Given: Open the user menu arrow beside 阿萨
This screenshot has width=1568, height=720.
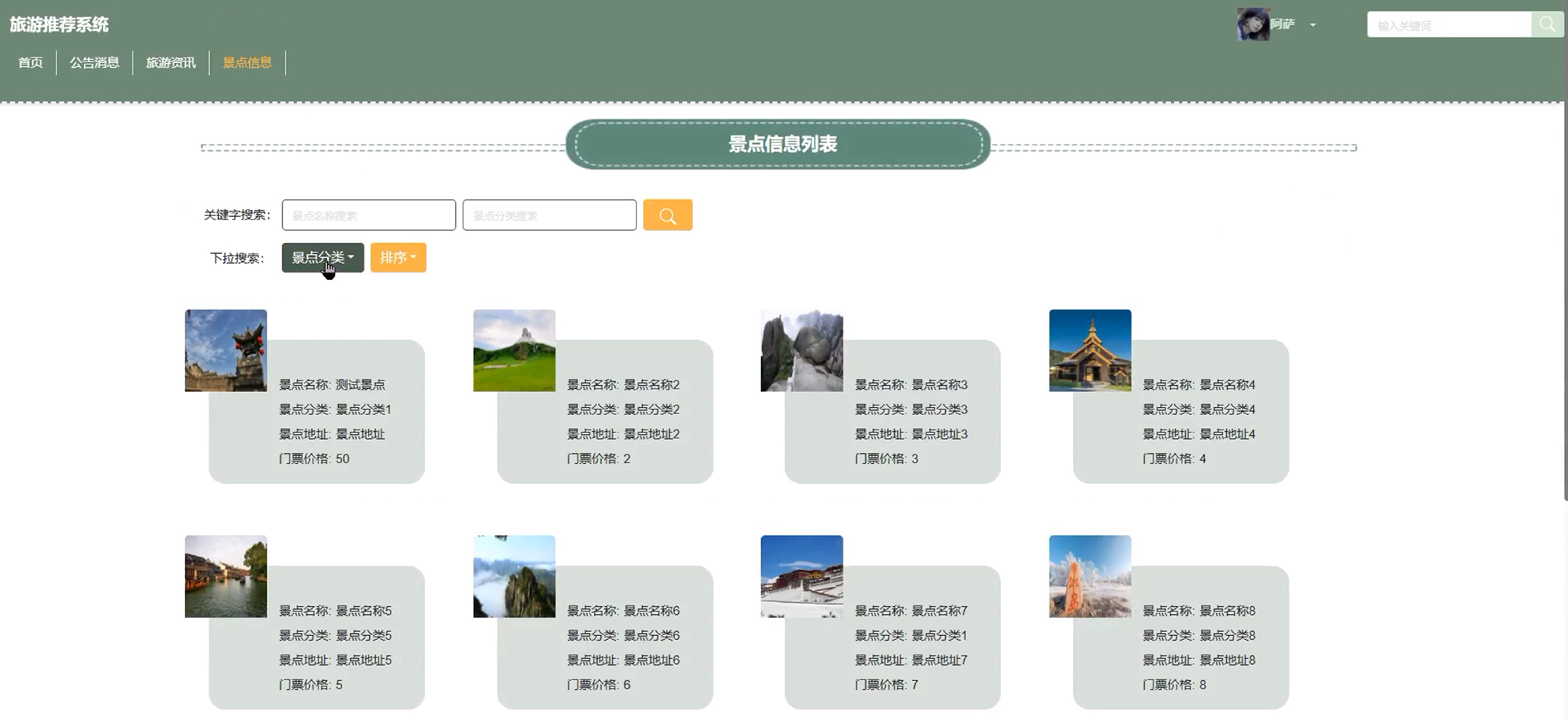Looking at the screenshot, I should click(1313, 25).
